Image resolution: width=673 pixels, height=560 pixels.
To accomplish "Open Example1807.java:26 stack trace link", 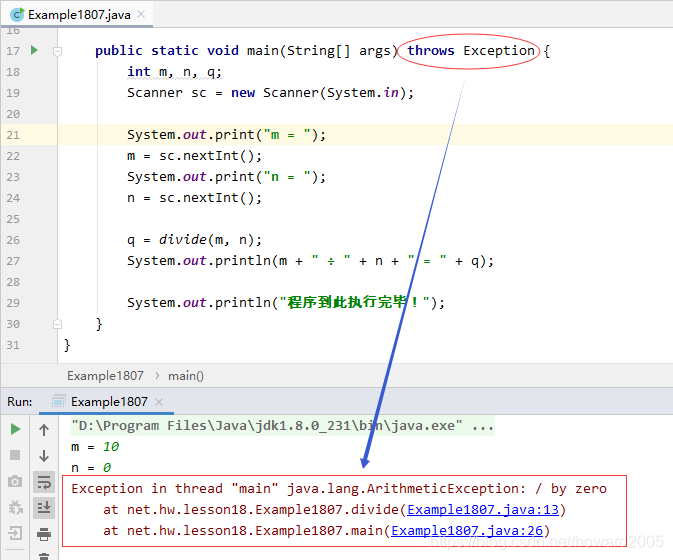I will click(467, 530).
